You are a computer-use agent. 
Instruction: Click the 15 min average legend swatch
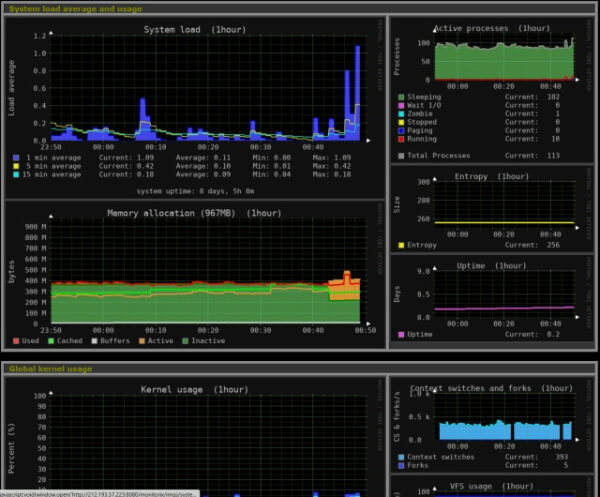[x=17, y=174]
